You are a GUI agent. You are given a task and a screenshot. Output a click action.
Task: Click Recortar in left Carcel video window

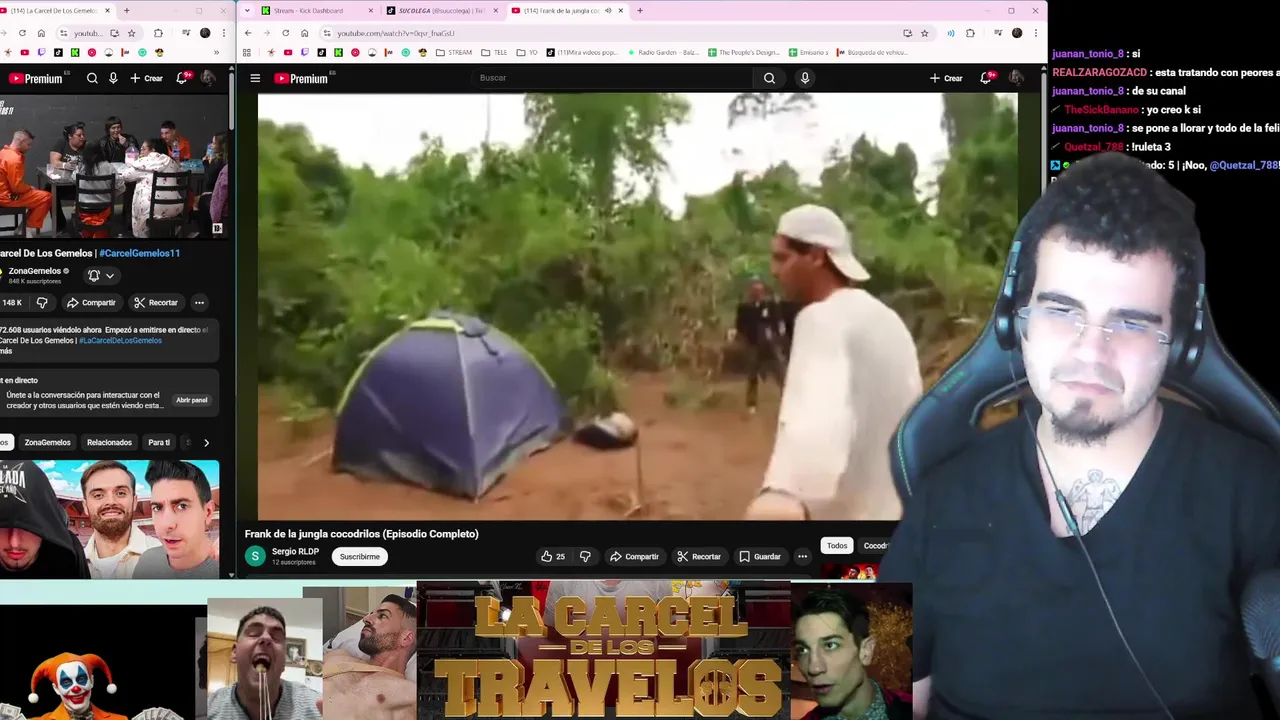click(156, 302)
